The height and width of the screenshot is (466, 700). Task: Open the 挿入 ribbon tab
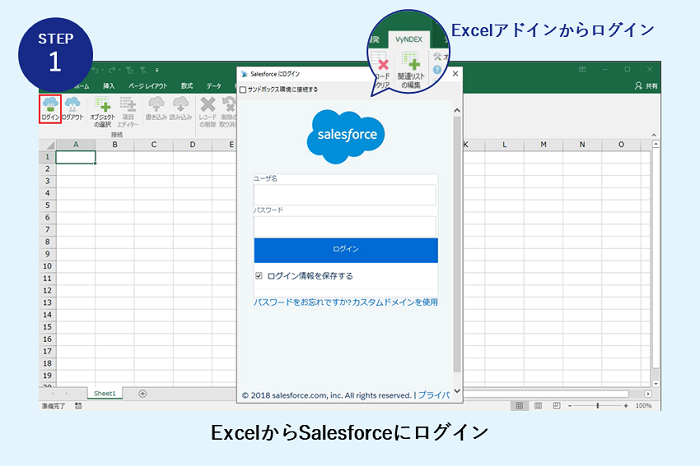(109, 86)
